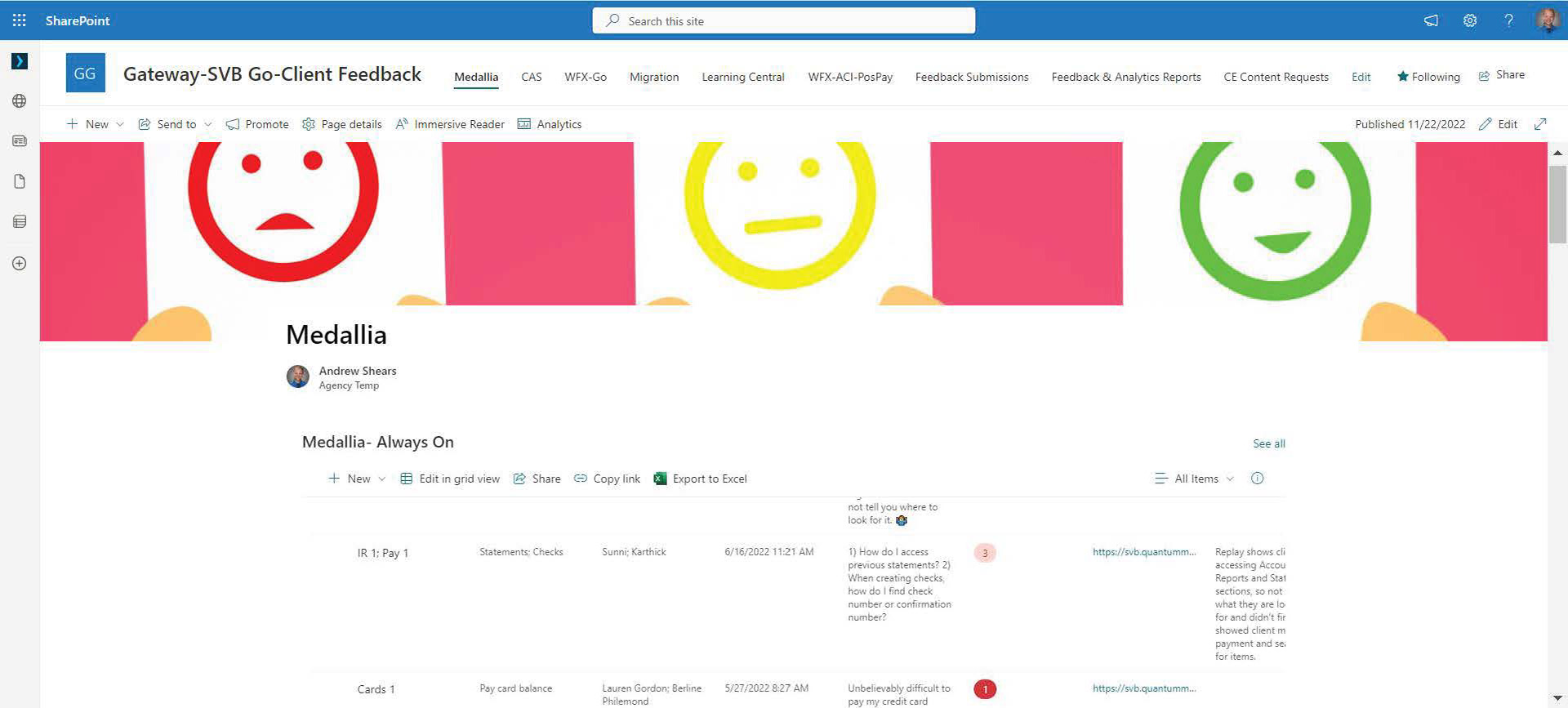The height and width of the screenshot is (708, 1568).
Task: Click the navigation Edit link
Action: pyautogui.click(x=1361, y=77)
